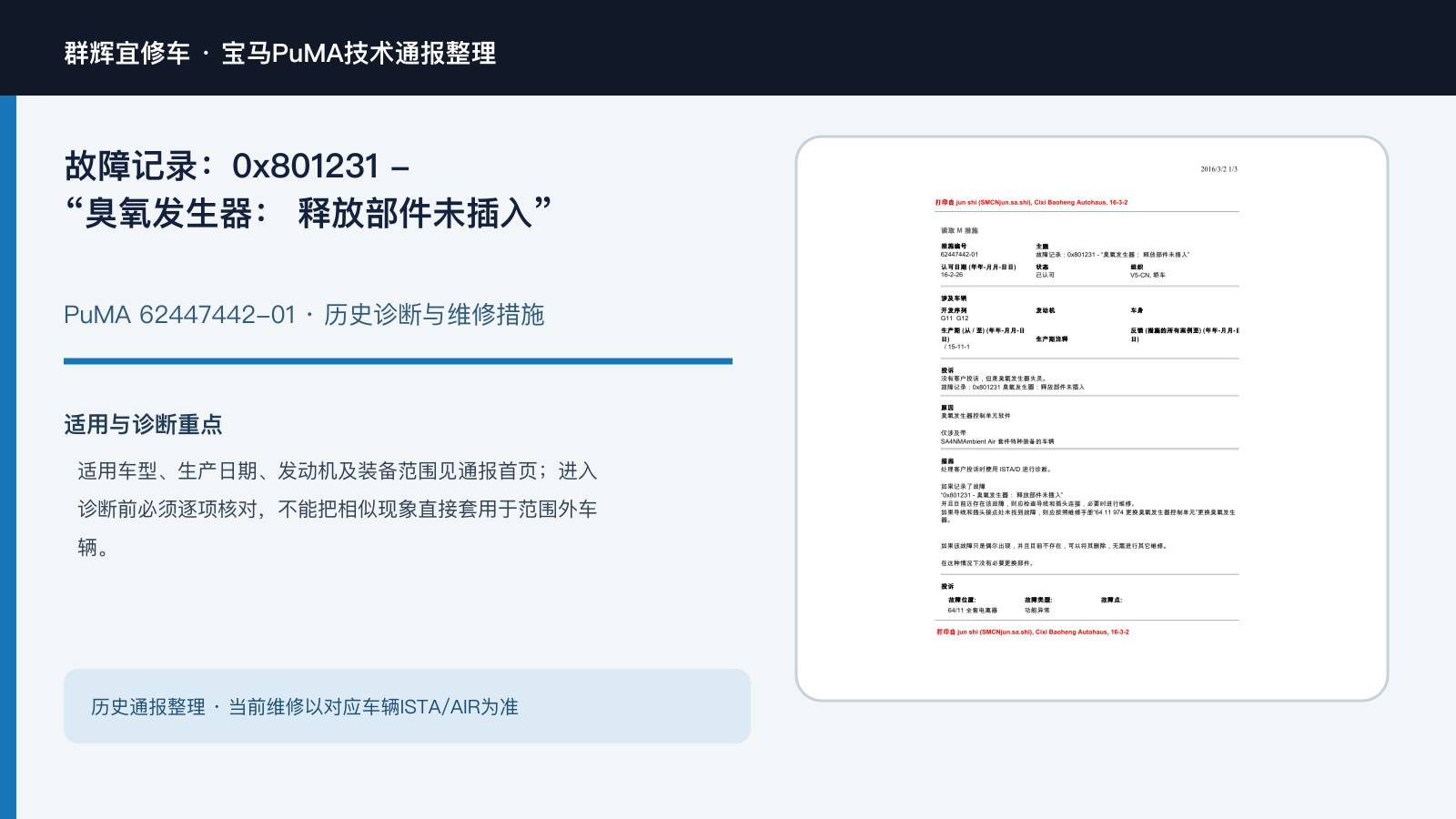Click the header title 群辉宜修车 · 宝马PuMA技术通报整理
This screenshot has height=819, width=1456.
click(x=280, y=53)
